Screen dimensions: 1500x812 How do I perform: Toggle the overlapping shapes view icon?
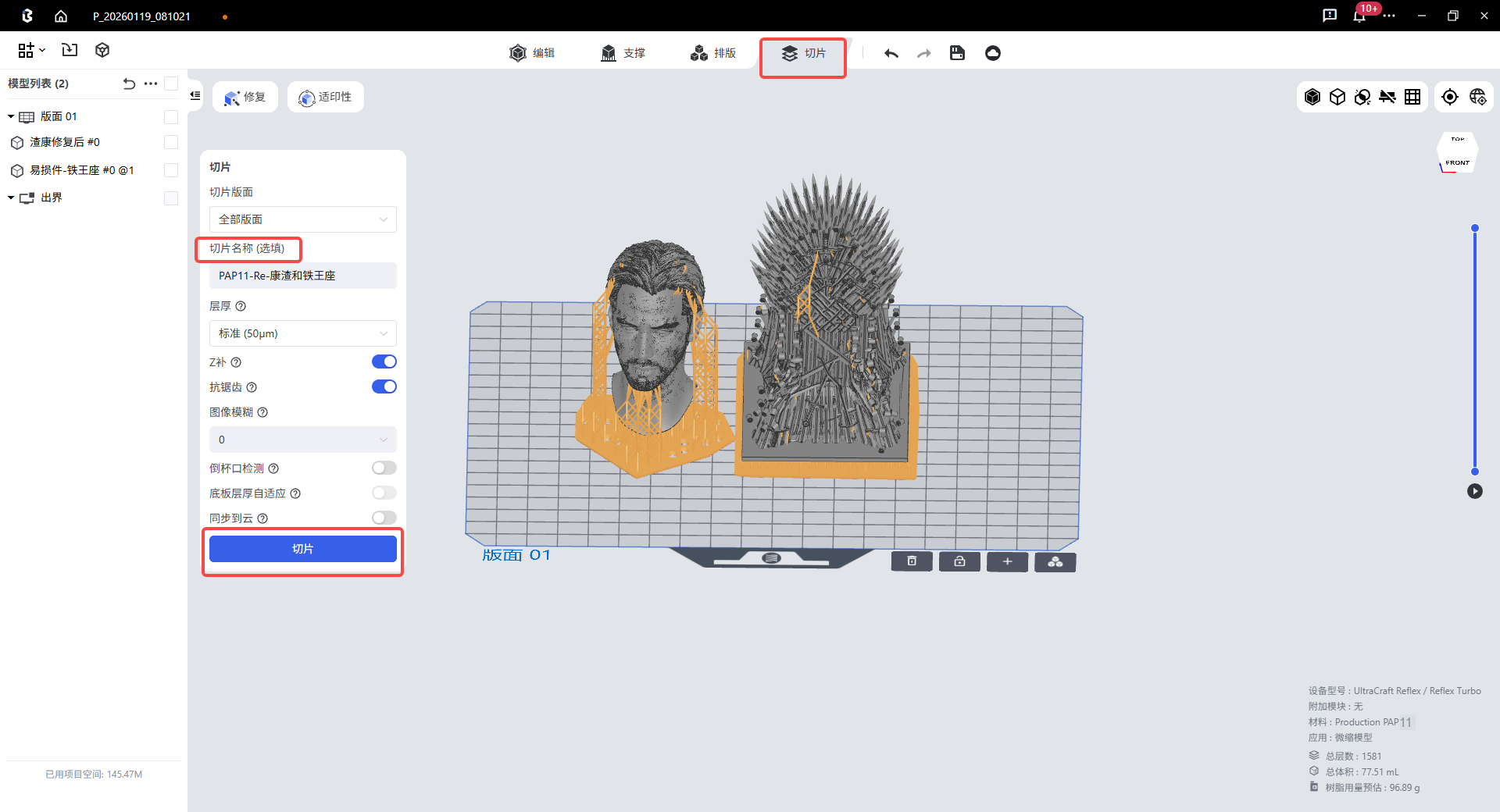[x=1362, y=97]
